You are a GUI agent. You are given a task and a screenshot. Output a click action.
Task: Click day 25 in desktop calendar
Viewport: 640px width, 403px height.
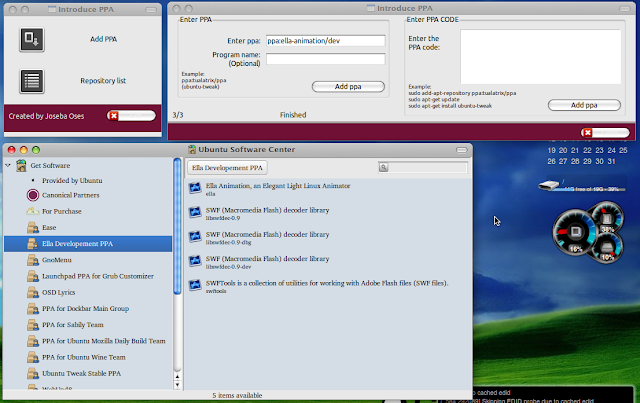click(x=623, y=150)
